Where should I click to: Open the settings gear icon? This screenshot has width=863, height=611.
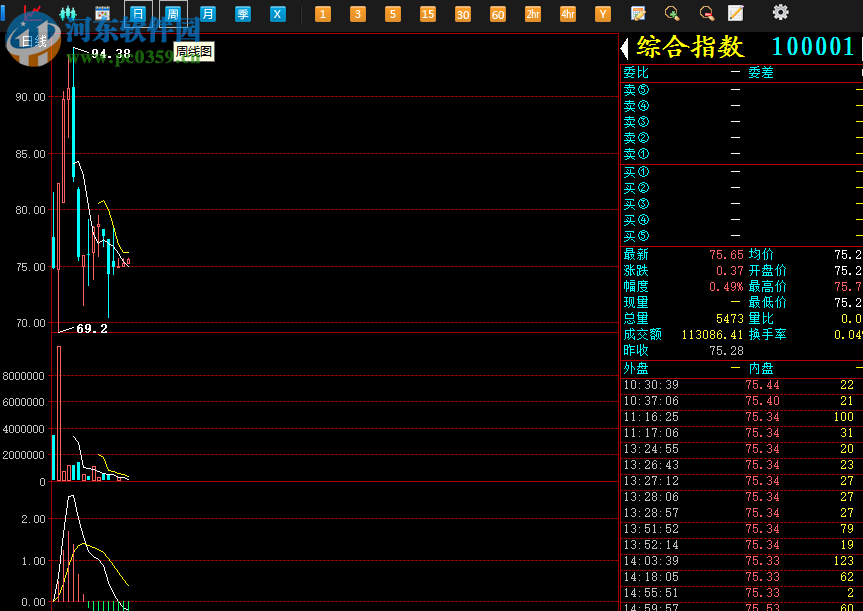[x=781, y=13]
